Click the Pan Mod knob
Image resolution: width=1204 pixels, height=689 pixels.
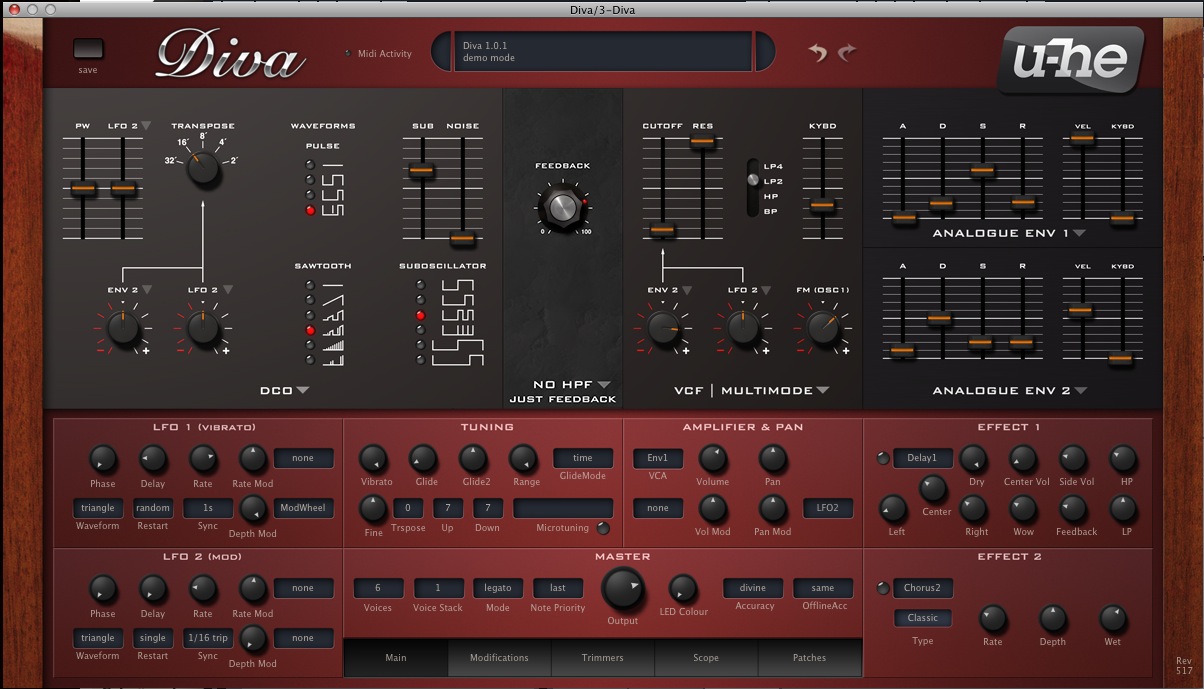click(773, 509)
